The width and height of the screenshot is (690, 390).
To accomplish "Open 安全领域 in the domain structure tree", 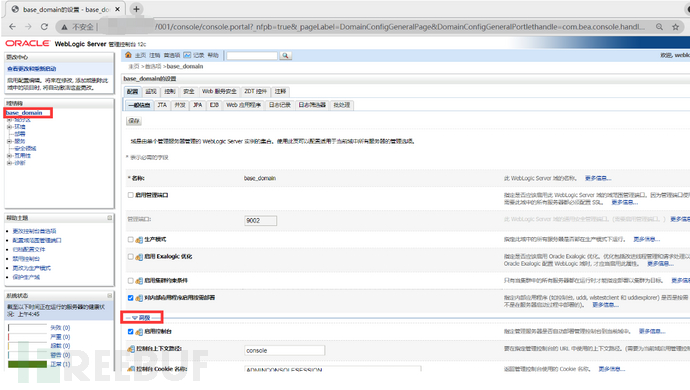I will [x=26, y=148].
